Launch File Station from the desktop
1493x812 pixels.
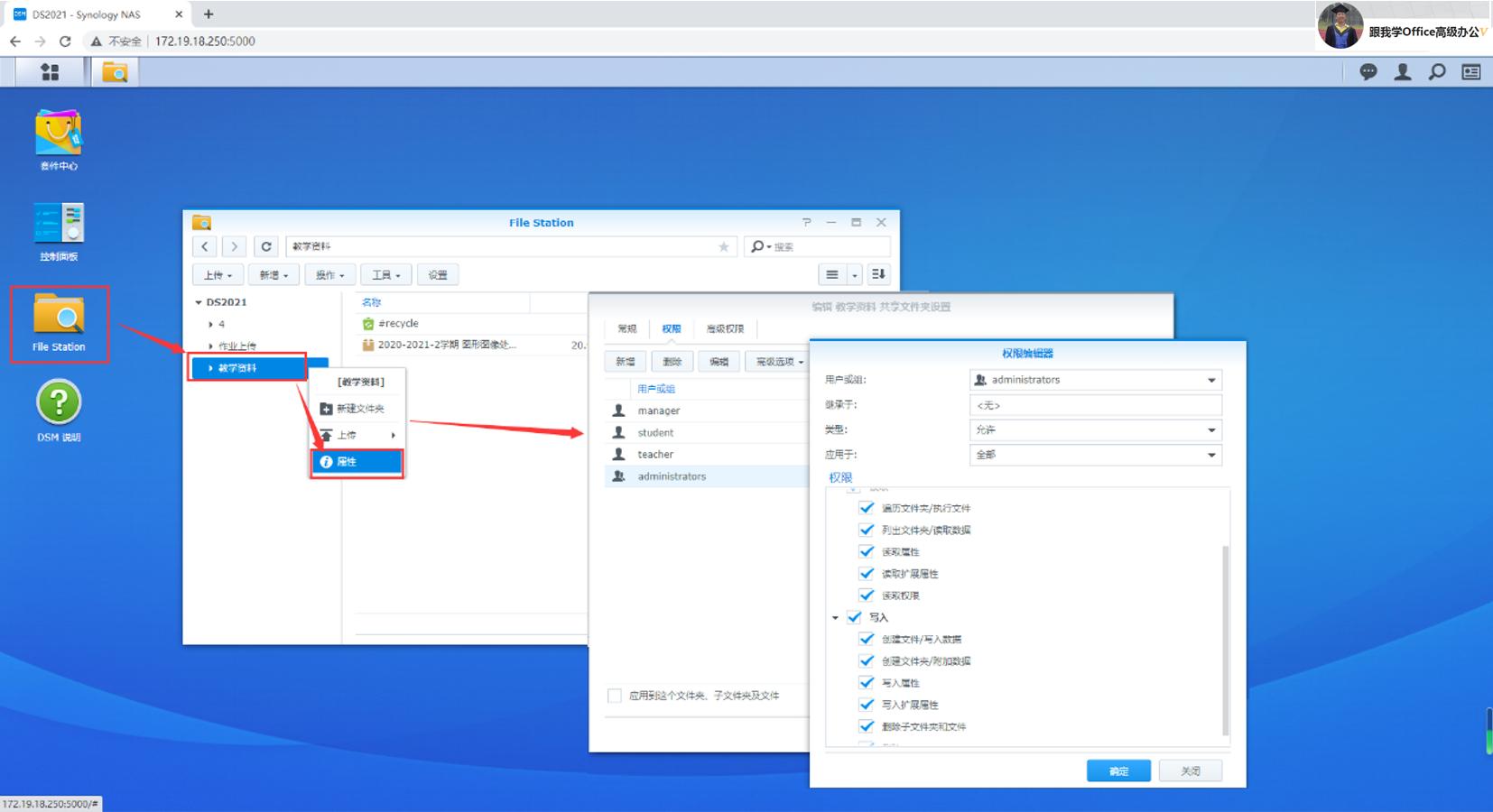[60, 322]
